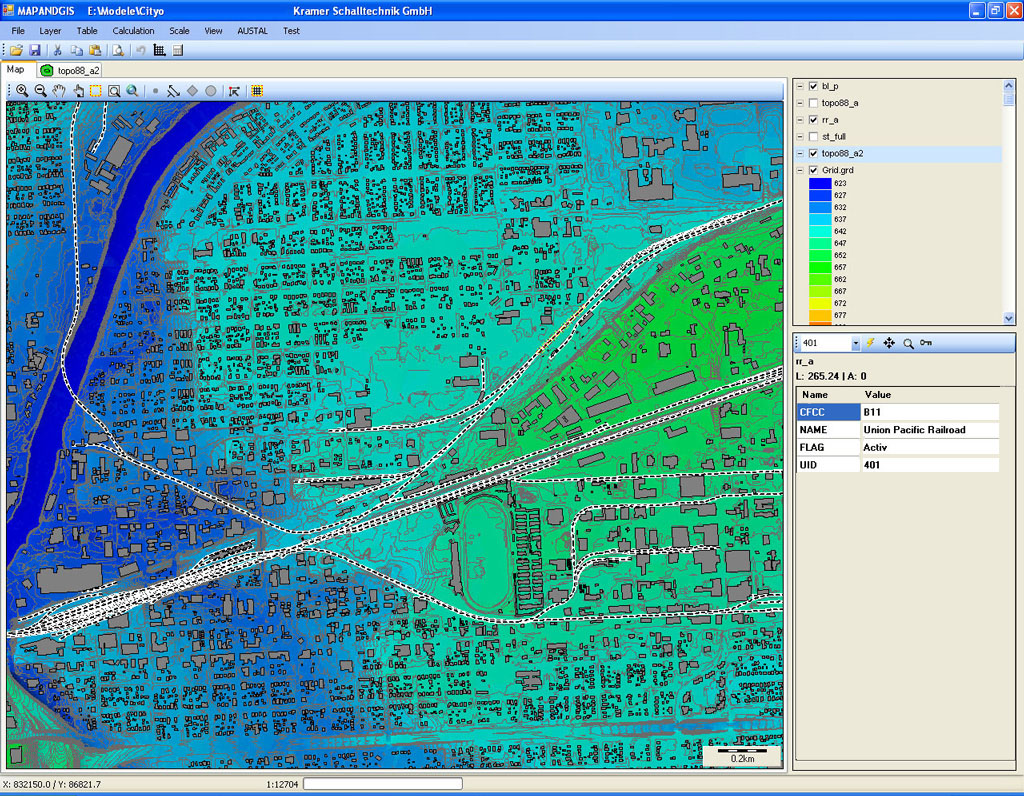The width and height of the screenshot is (1024, 796).
Task: Choose the rectangle selection tool
Action: pyautogui.click(x=96, y=91)
